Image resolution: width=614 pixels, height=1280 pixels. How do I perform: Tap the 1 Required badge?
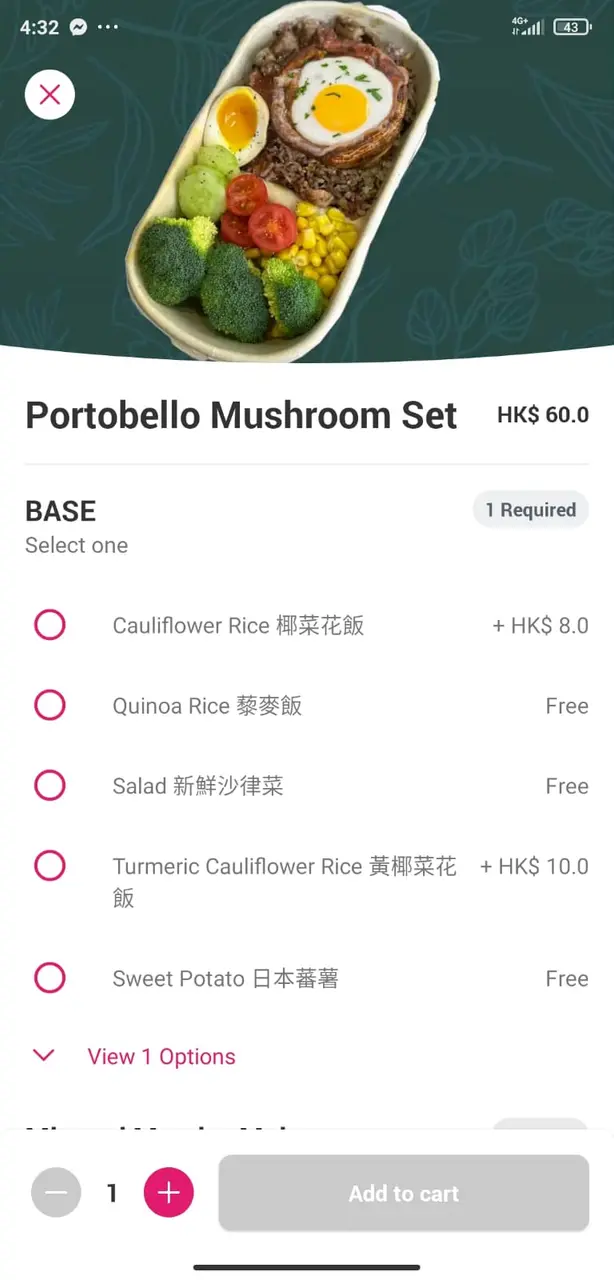[x=530, y=510]
